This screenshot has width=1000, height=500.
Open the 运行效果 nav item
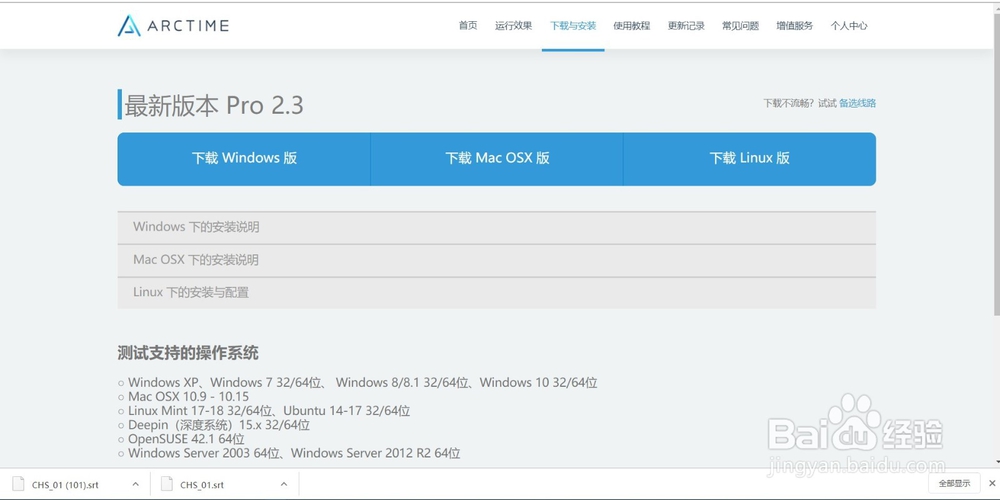513,26
